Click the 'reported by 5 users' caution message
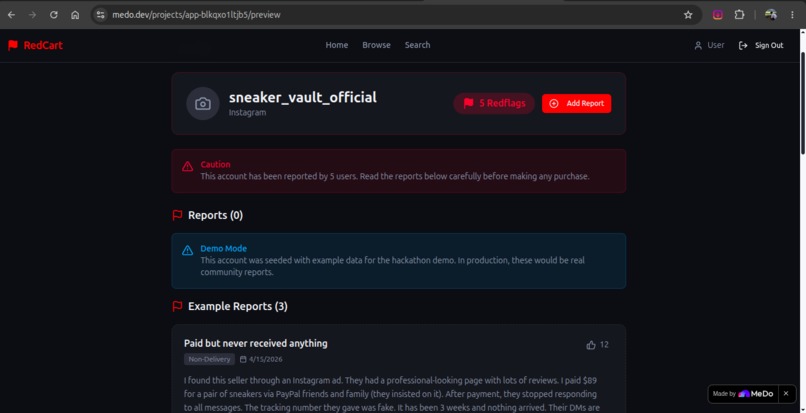The width and height of the screenshot is (806, 413). pyautogui.click(x=395, y=176)
